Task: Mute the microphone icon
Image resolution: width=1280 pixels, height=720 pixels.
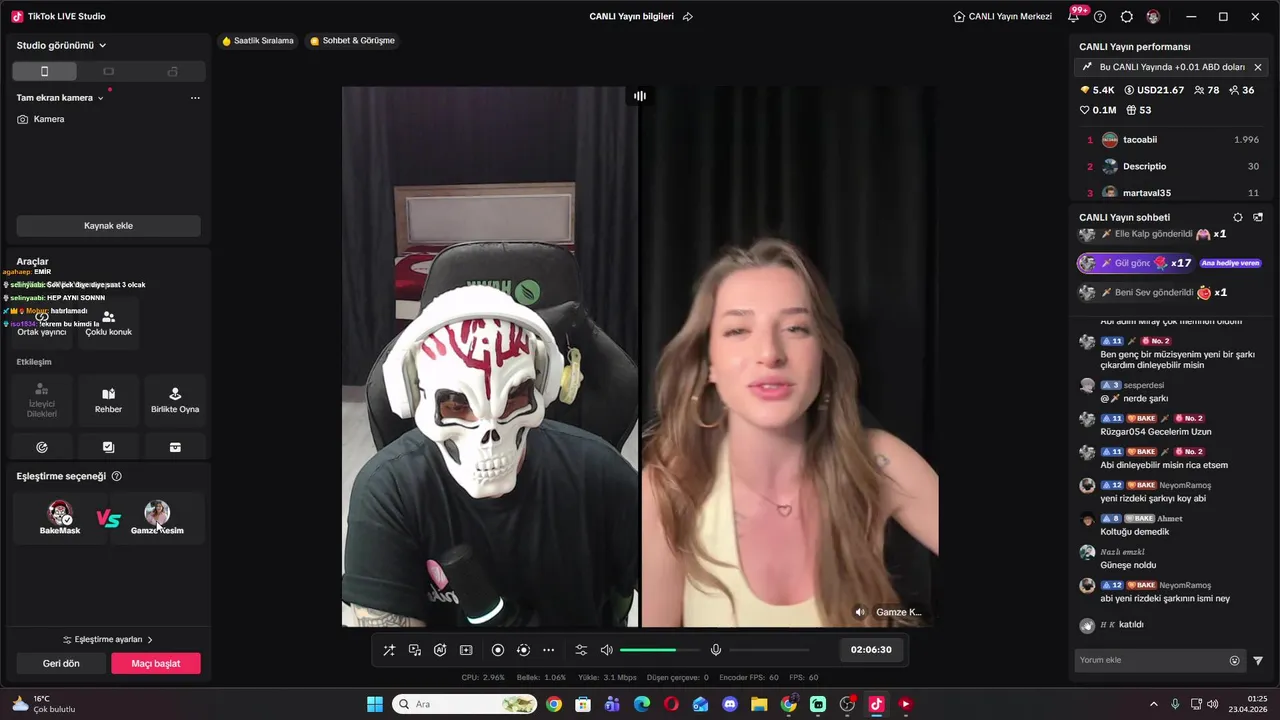Action: pyautogui.click(x=716, y=650)
